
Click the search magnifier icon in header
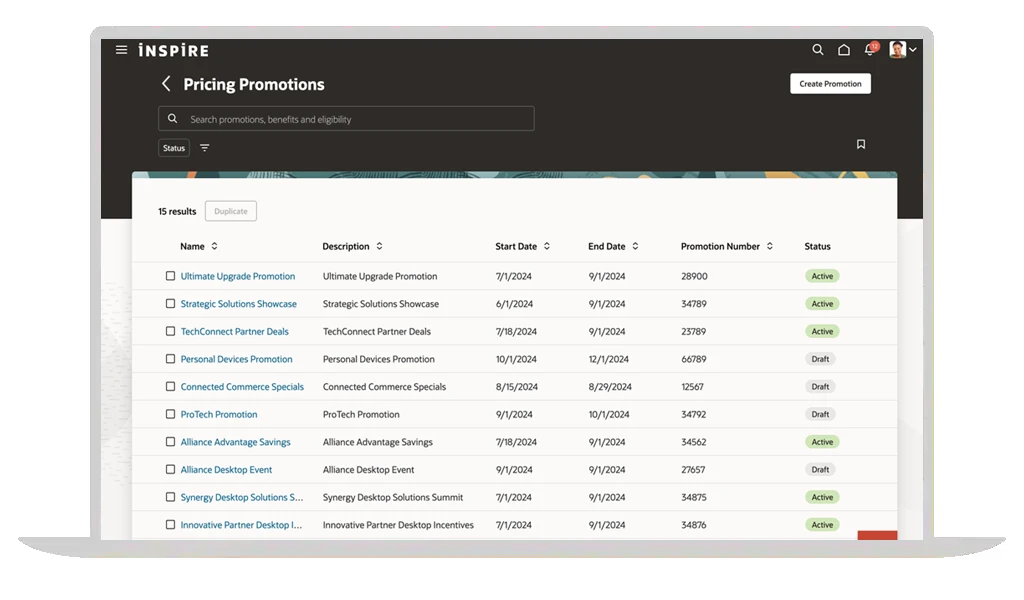pyautogui.click(x=818, y=50)
